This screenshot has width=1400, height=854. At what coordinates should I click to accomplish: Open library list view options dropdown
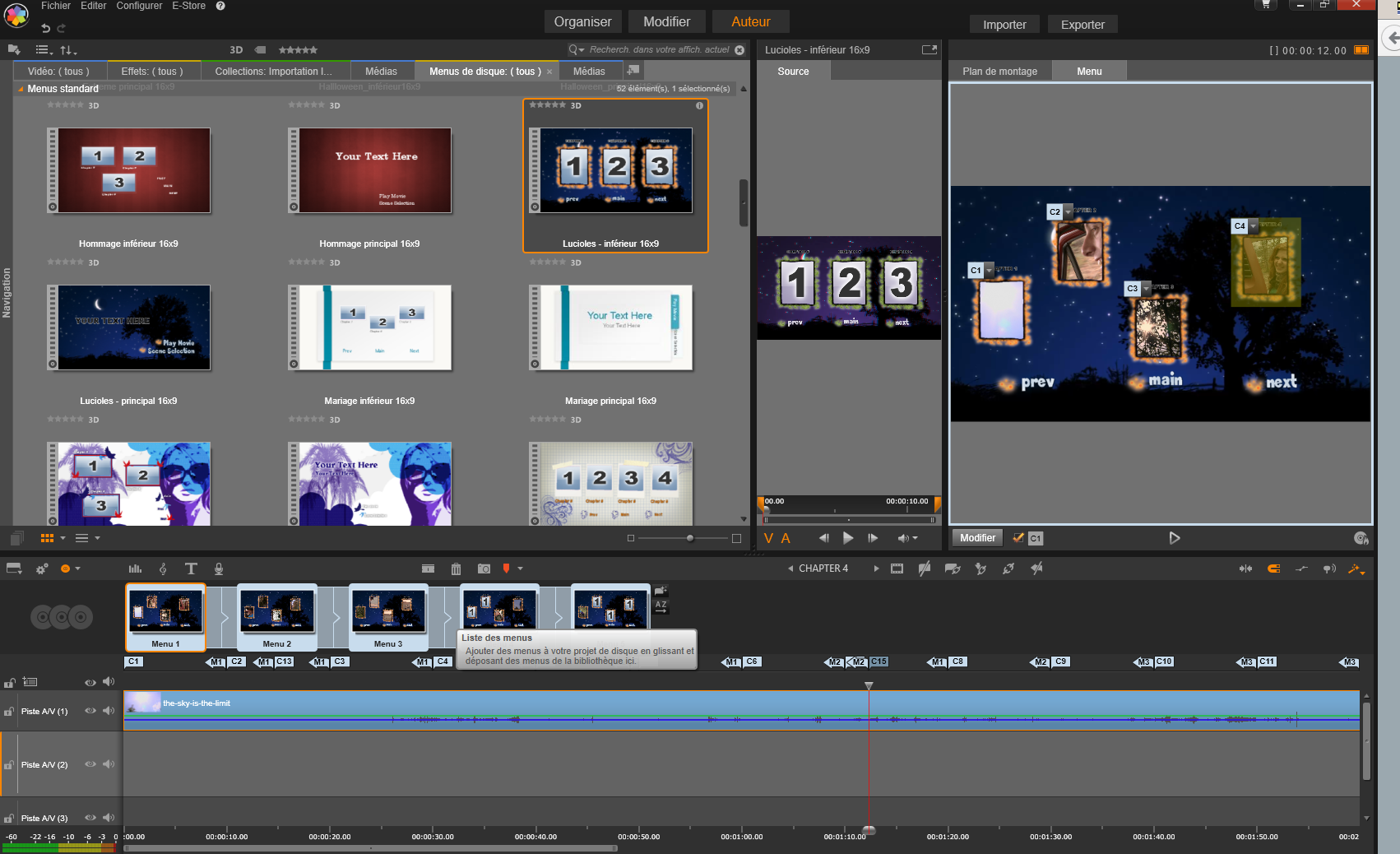pyautogui.click(x=44, y=50)
